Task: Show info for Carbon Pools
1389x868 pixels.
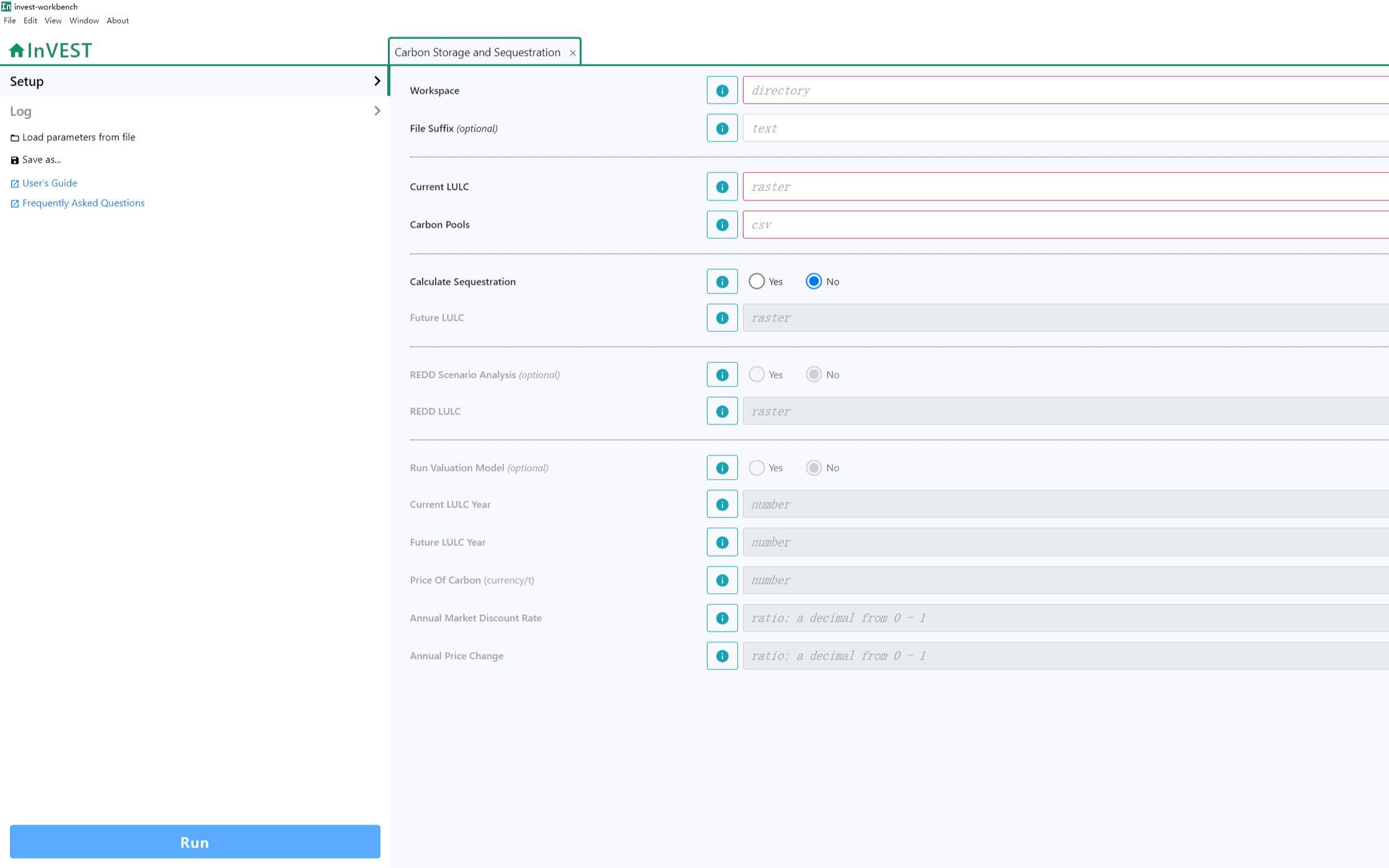Action: tap(722, 225)
